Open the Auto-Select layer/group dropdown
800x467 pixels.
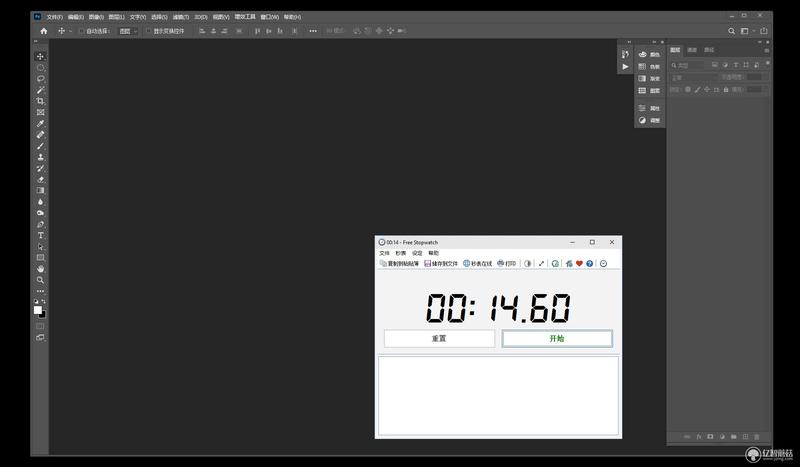click(128, 31)
